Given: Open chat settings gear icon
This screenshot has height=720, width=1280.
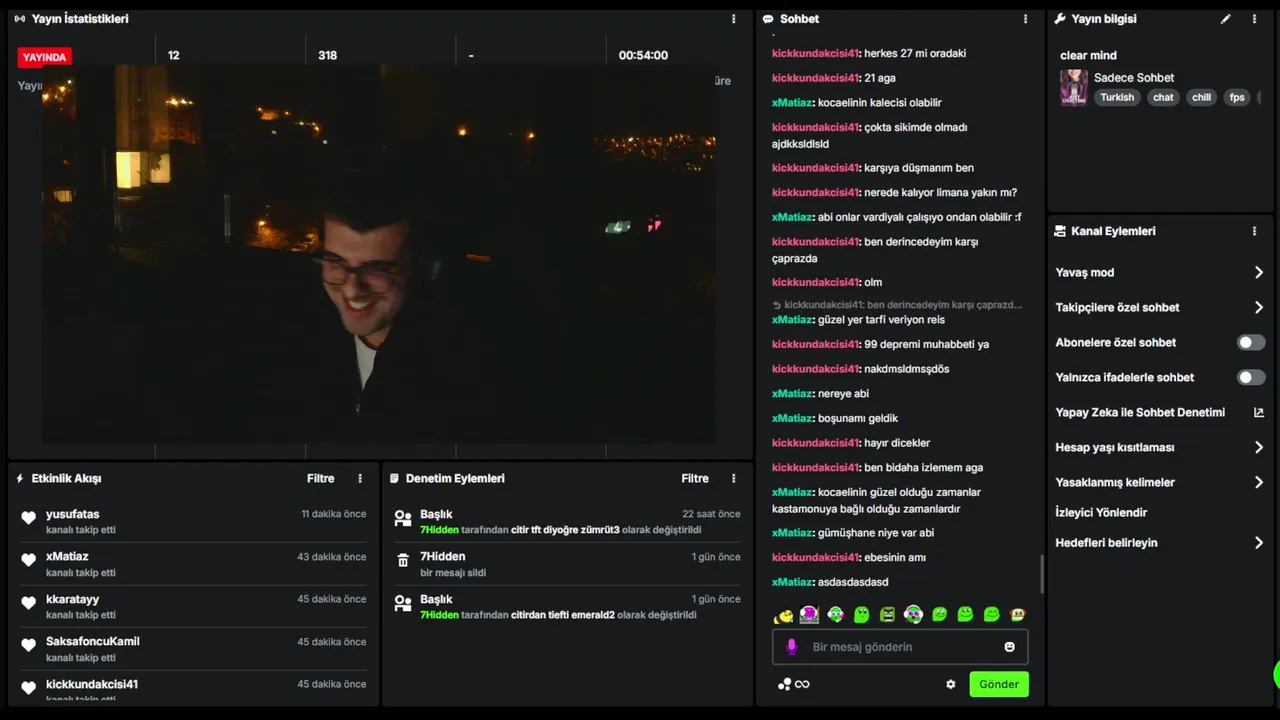Looking at the screenshot, I should tap(951, 684).
